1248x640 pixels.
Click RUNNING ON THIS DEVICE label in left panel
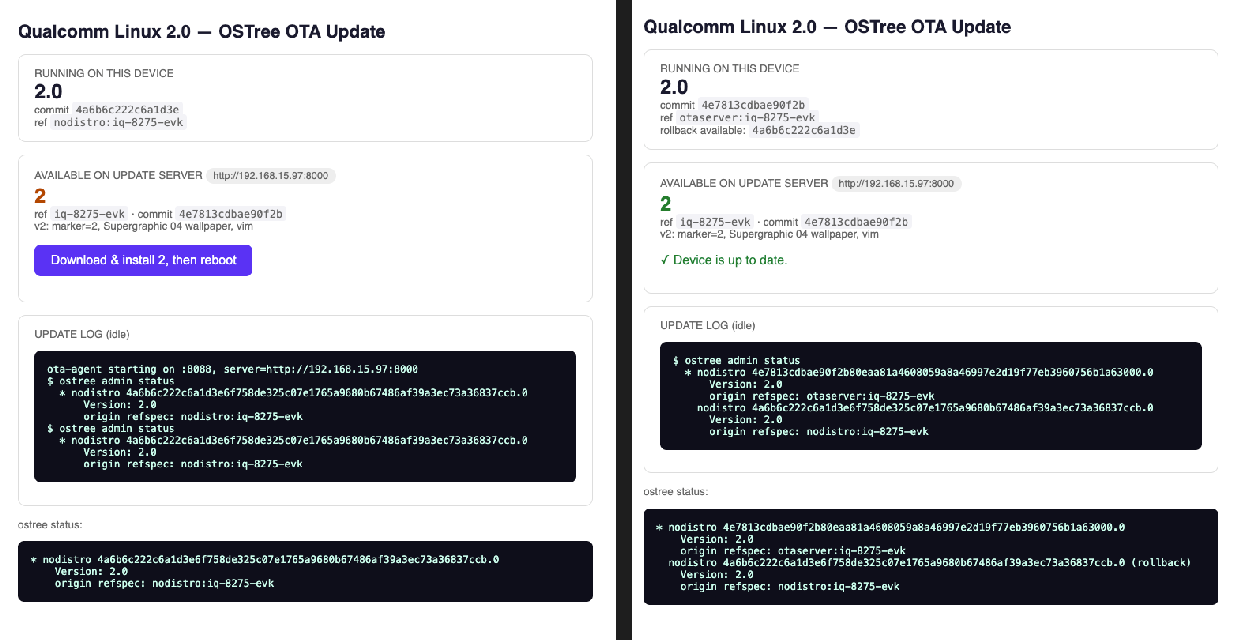(x=104, y=73)
